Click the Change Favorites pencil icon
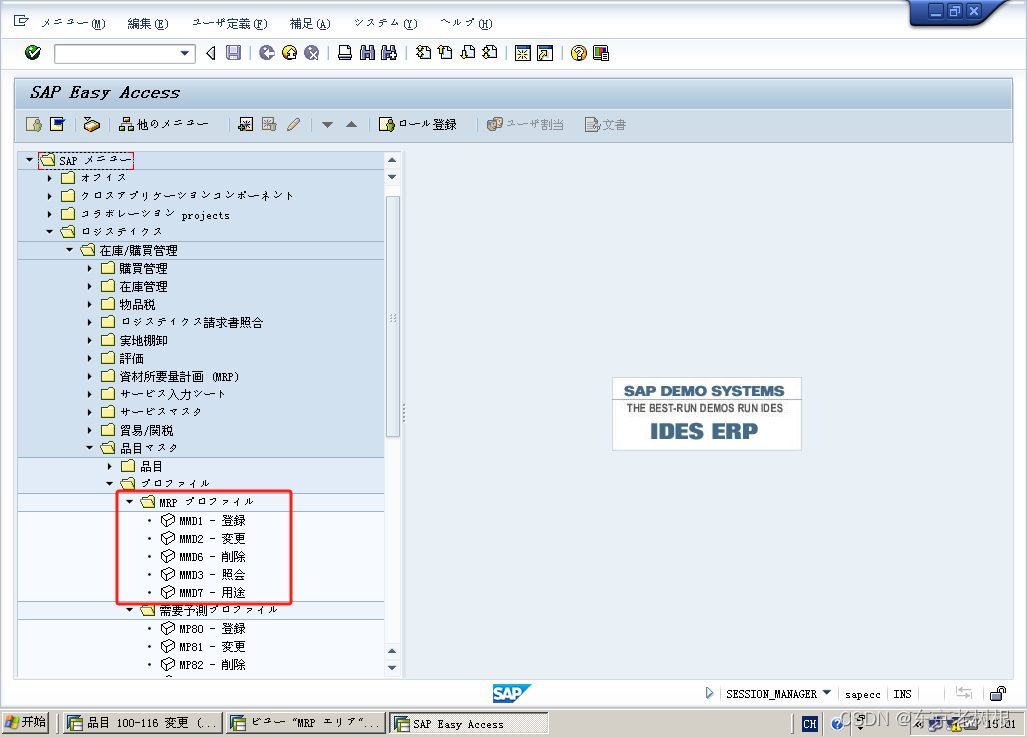This screenshot has width=1027, height=738. click(x=293, y=124)
